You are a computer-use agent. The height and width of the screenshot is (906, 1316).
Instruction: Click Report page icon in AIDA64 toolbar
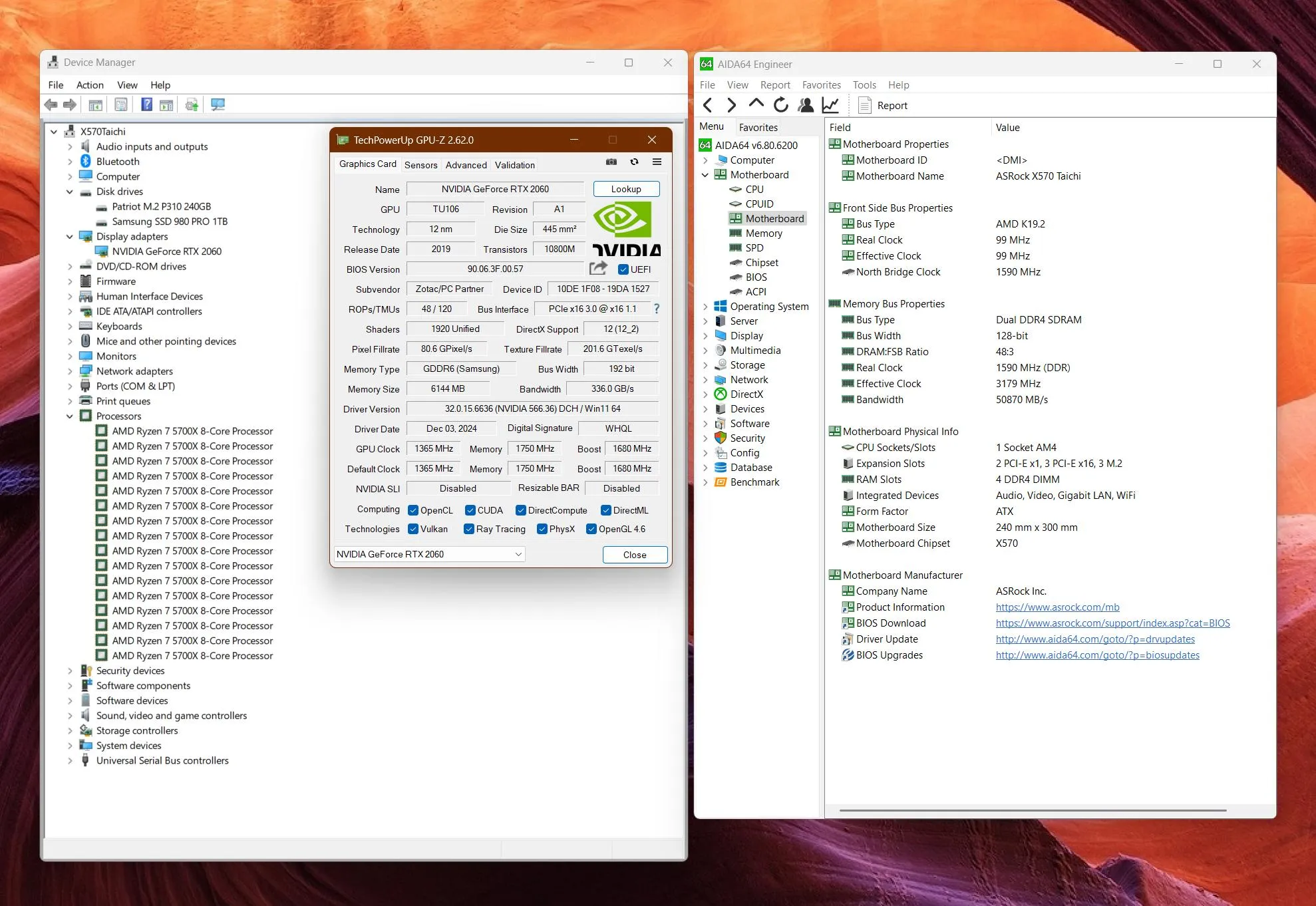[x=865, y=105]
